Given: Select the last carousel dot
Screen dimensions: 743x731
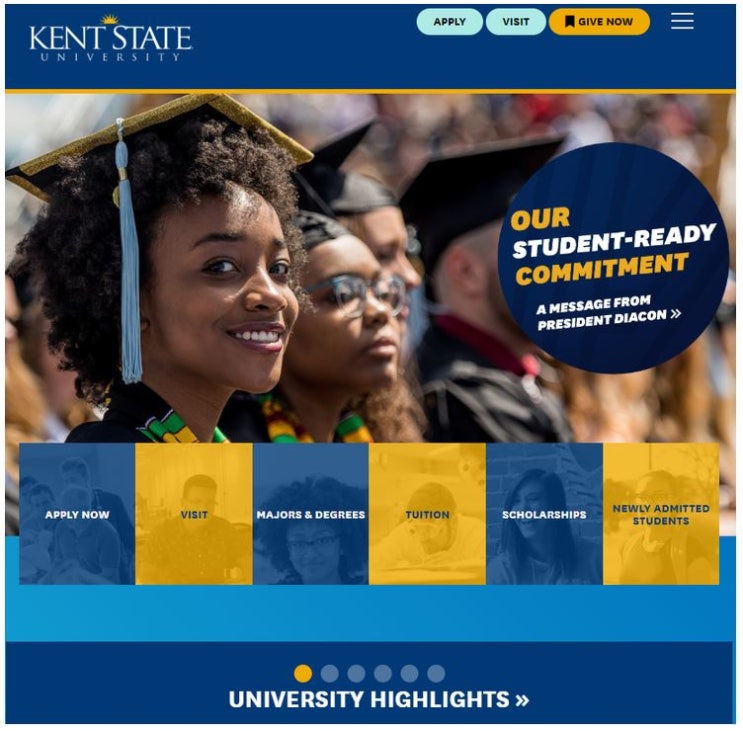Looking at the screenshot, I should point(436,673).
